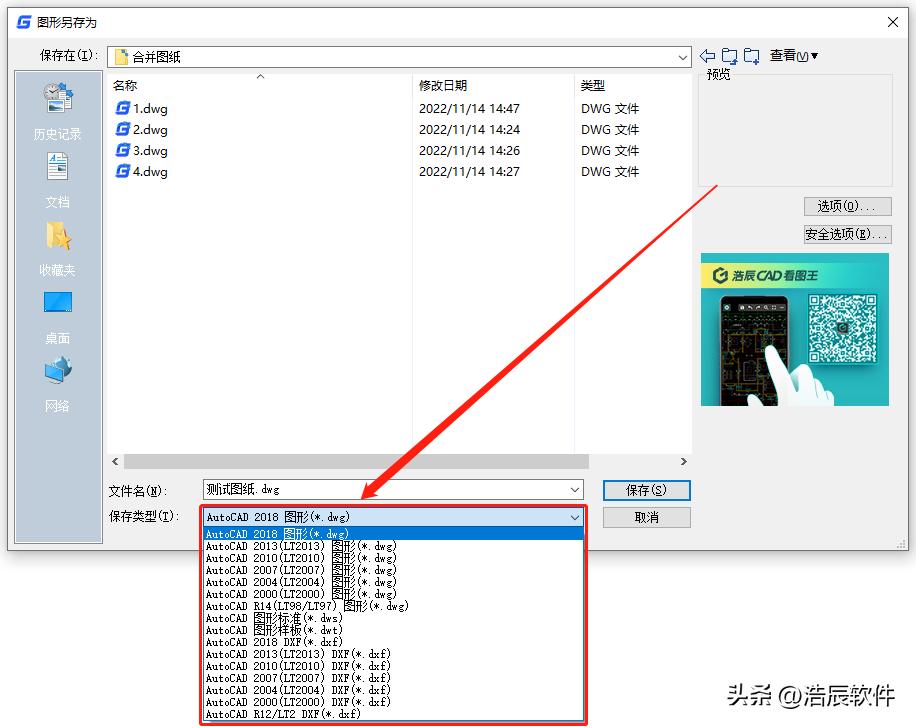This screenshot has height=728, width=916.
Task: Choose AutoCAD 2018 DXF(*.dxf) option
Action: point(394,642)
